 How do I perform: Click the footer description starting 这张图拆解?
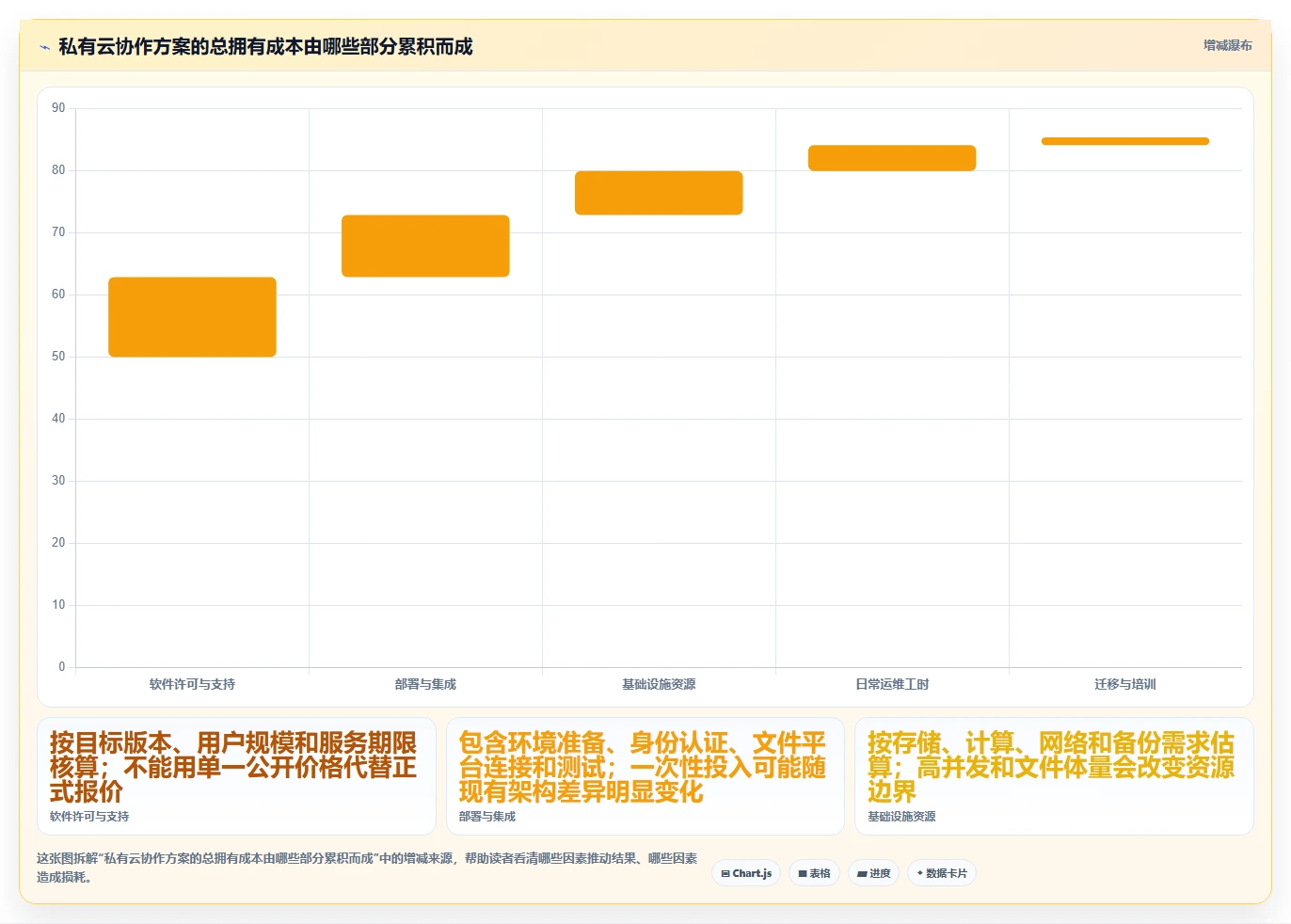pyautogui.click(x=367, y=868)
